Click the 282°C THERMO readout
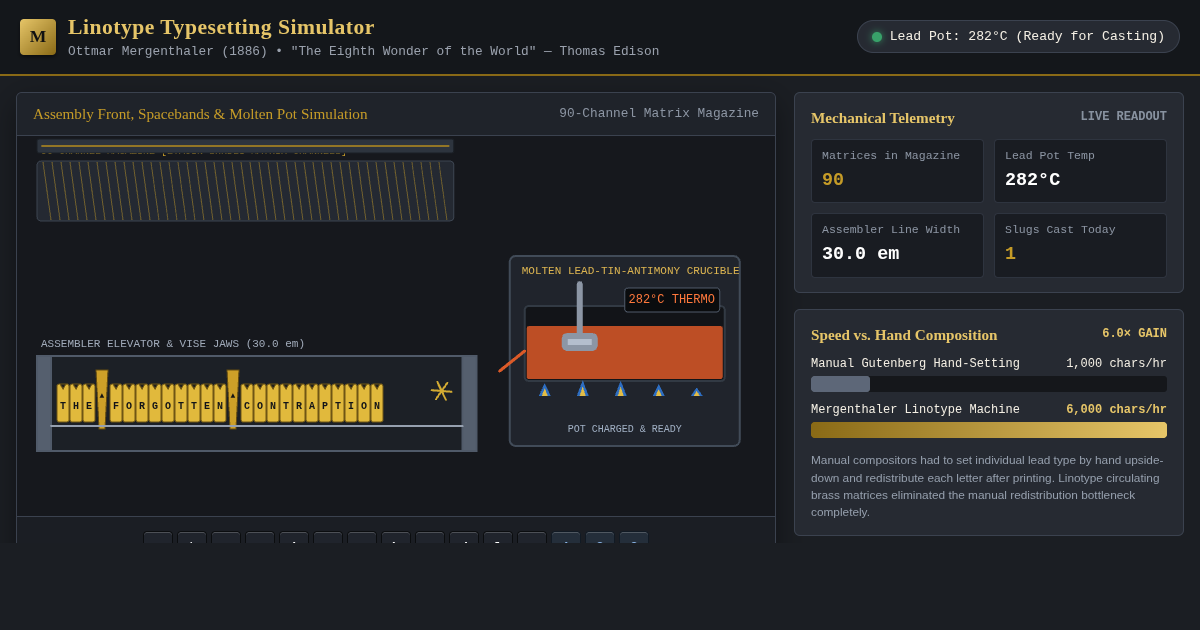This screenshot has width=1200, height=630. coord(672,300)
